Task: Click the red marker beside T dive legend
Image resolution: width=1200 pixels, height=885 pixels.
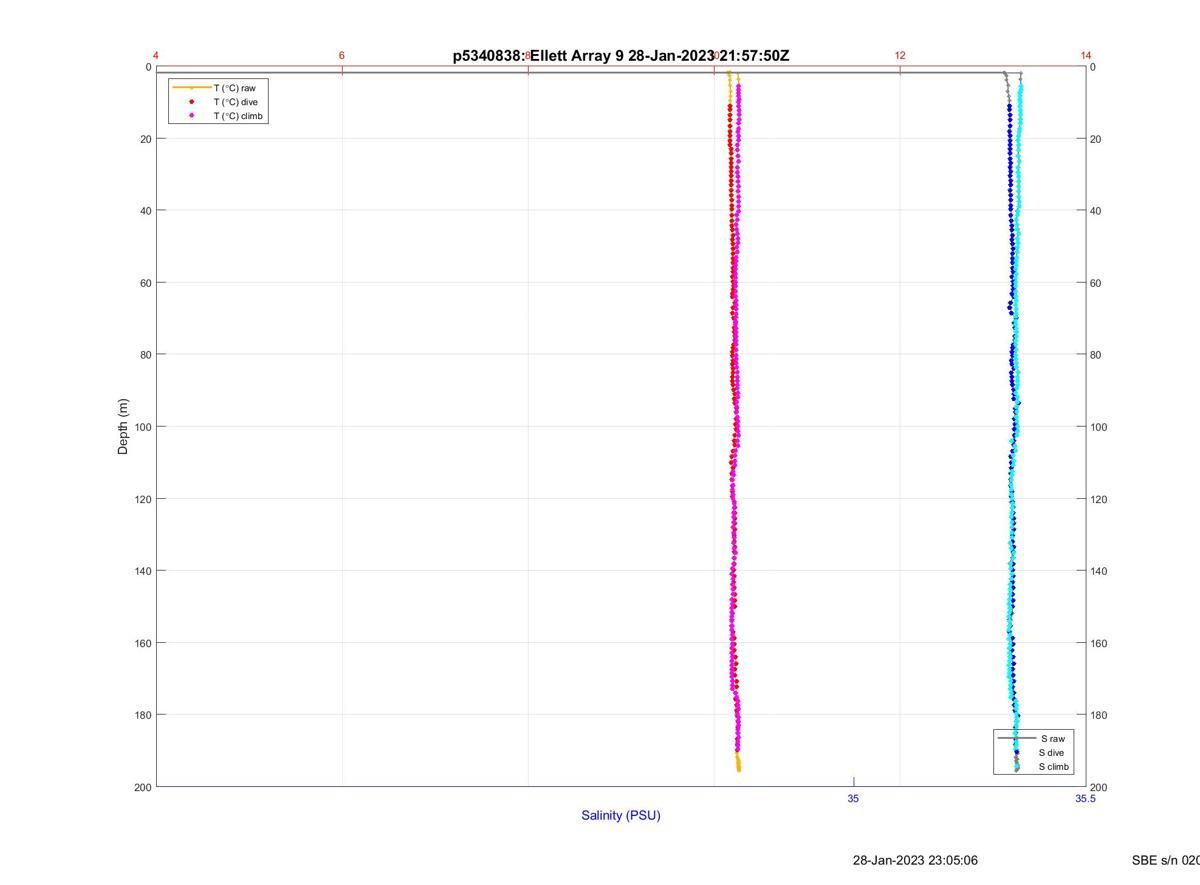Action: [x=191, y=102]
